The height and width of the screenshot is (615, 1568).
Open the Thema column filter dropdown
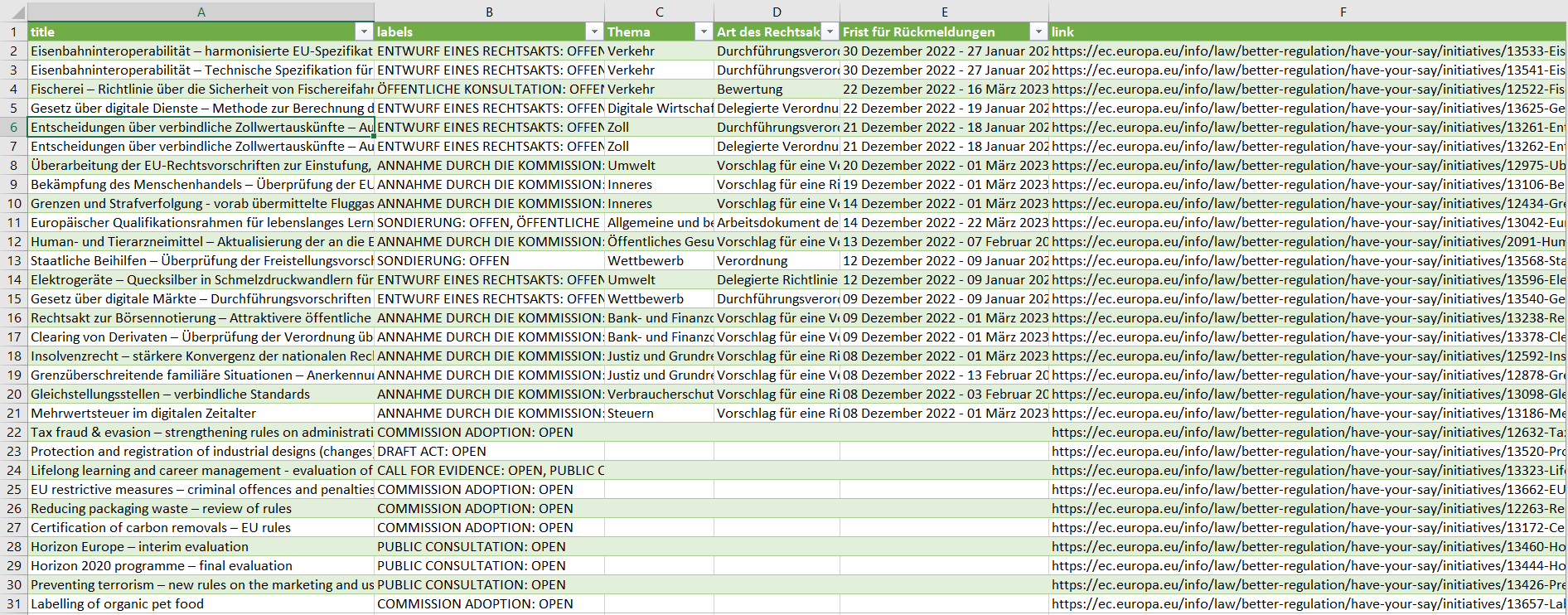point(704,31)
